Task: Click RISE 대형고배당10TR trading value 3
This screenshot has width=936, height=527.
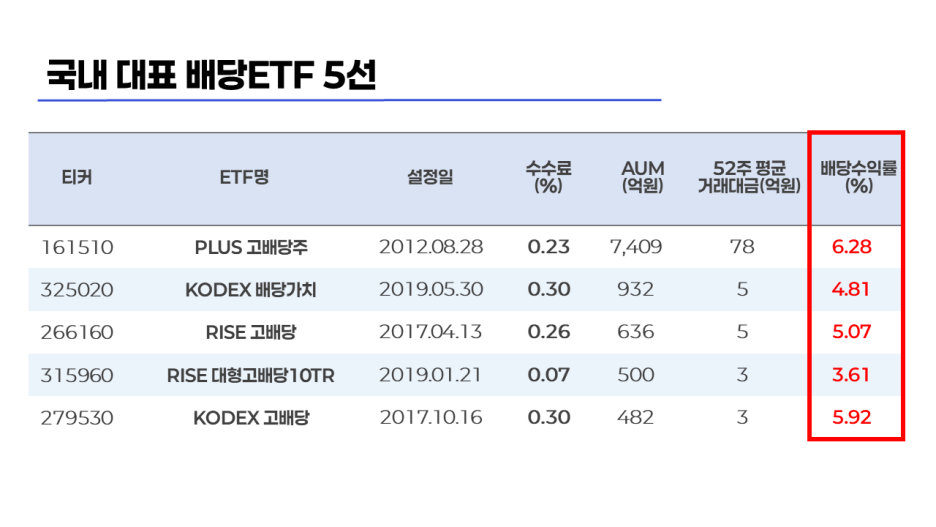Action: coord(742,375)
